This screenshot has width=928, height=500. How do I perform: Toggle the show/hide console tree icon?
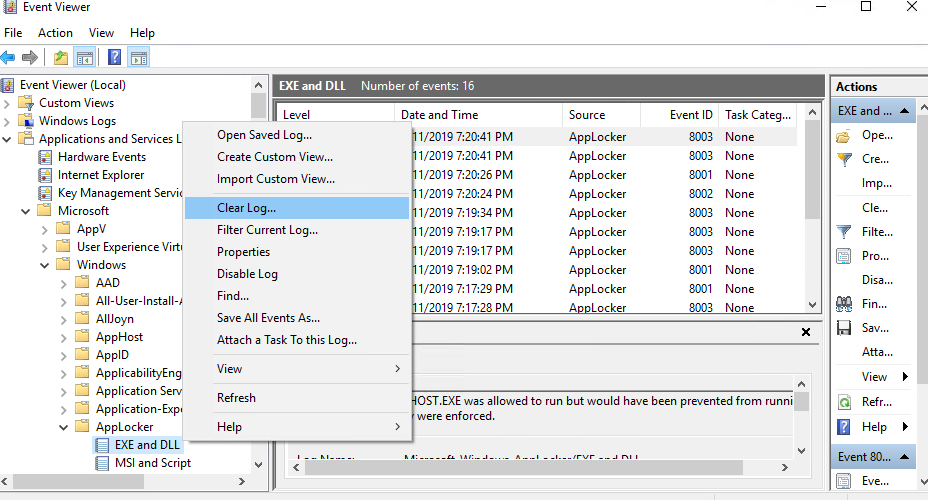click(85, 58)
